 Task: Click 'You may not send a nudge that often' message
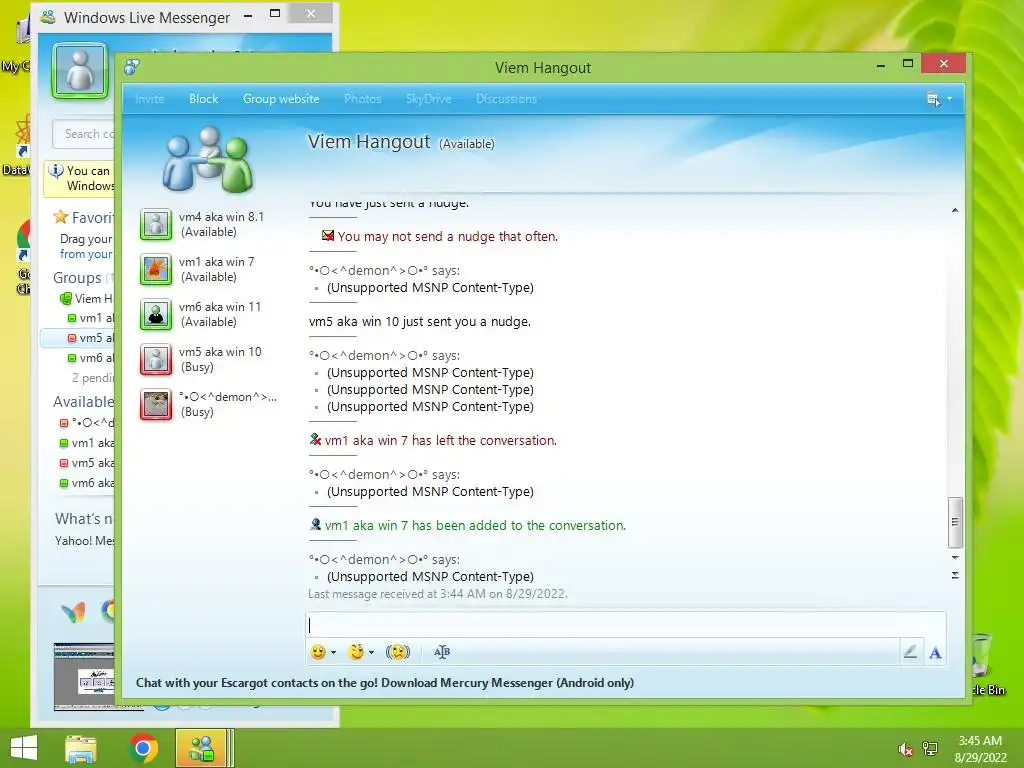tap(447, 236)
